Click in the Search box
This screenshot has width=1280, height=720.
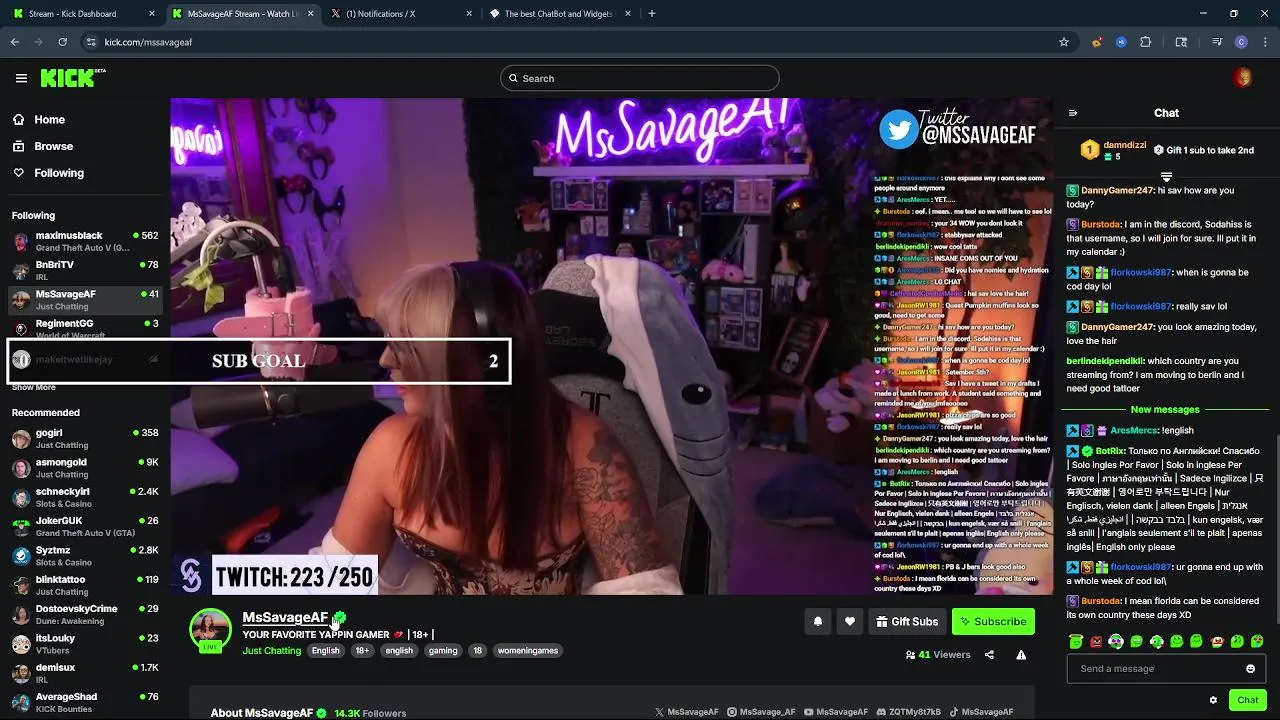640,78
